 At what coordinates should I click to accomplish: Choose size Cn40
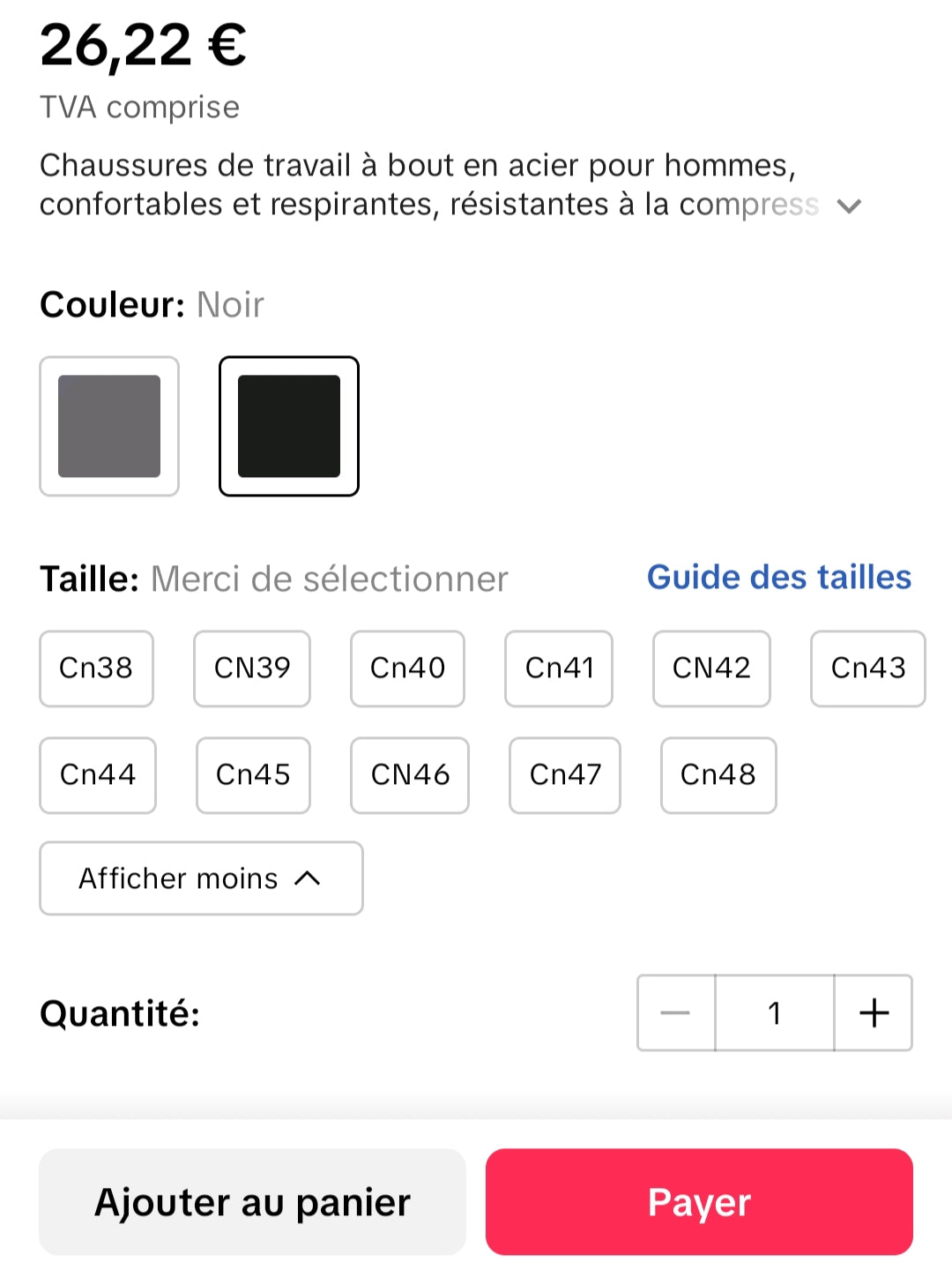click(x=407, y=669)
